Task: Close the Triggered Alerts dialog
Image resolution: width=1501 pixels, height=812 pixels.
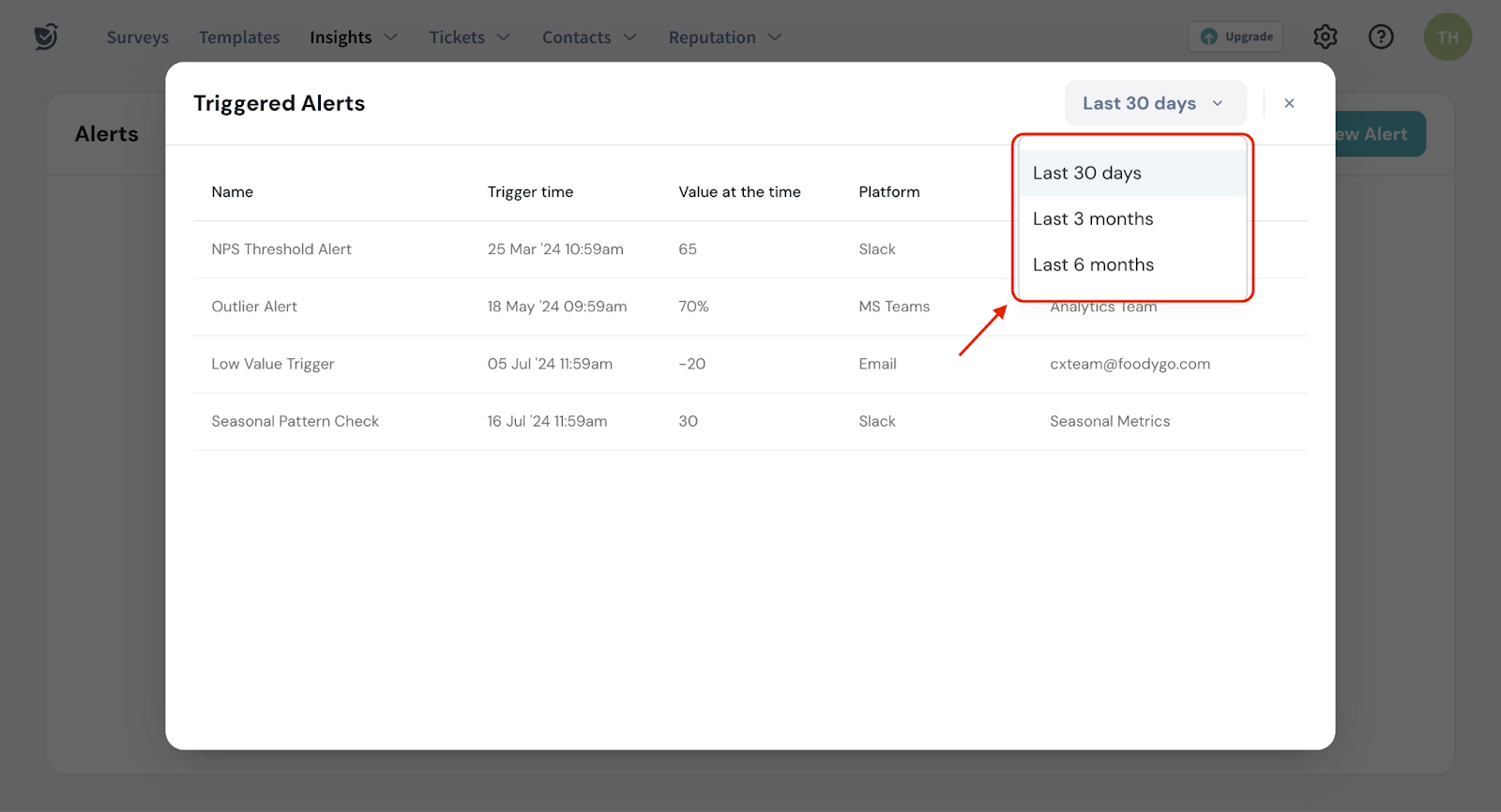Action: (1289, 103)
